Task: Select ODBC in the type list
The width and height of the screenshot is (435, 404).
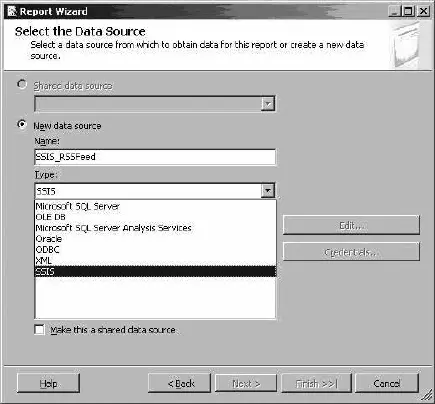Action: (x=155, y=250)
